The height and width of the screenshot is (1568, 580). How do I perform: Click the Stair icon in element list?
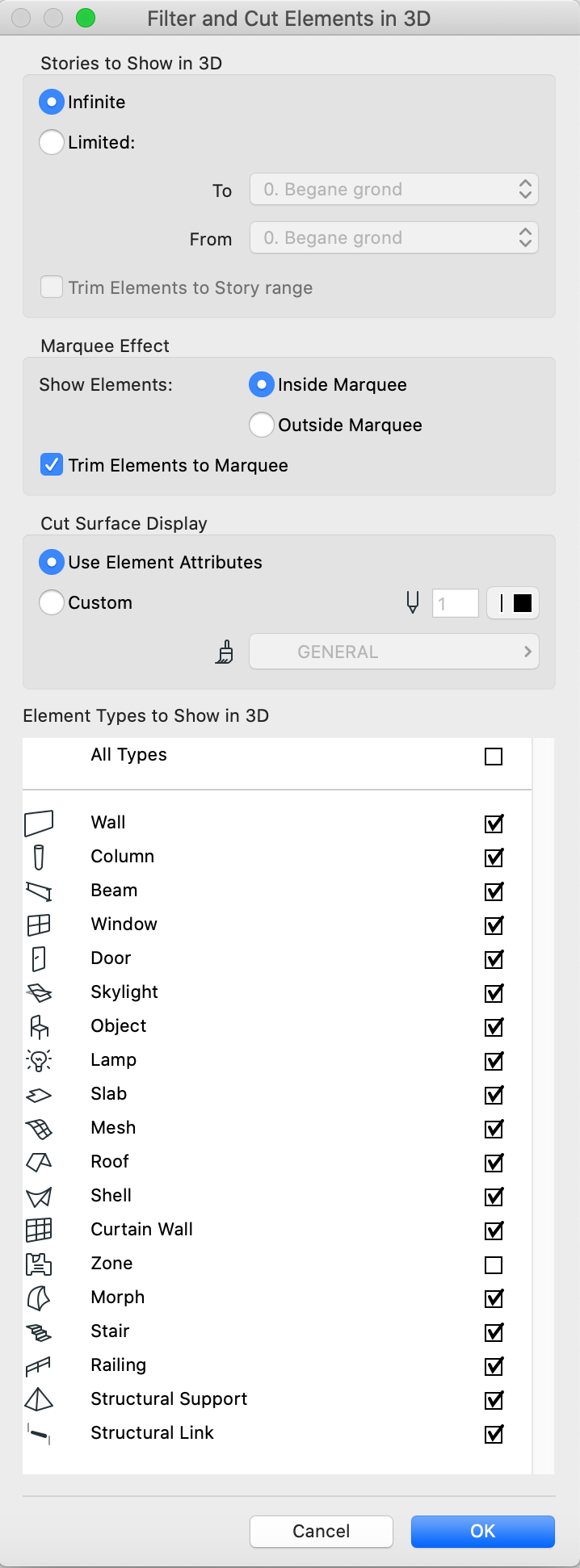tap(39, 1331)
